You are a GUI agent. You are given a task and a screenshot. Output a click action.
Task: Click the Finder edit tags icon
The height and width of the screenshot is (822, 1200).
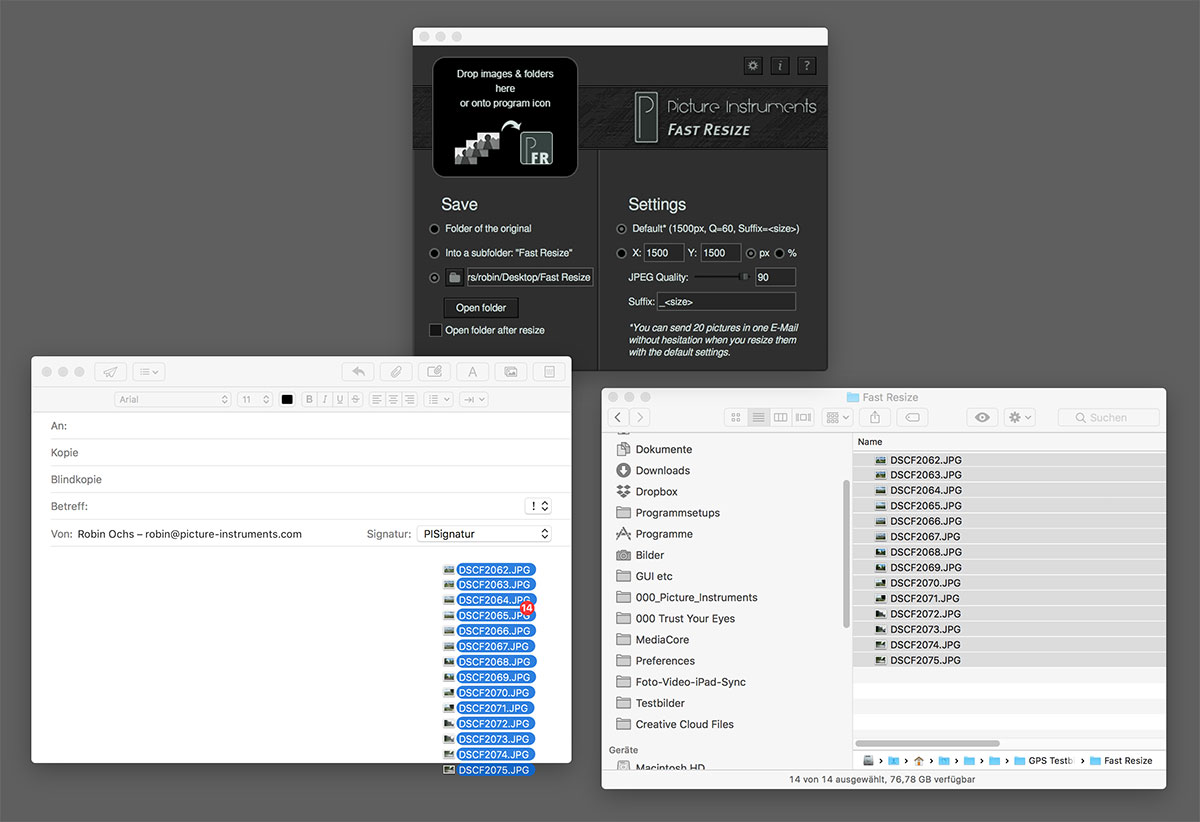[x=913, y=417]
